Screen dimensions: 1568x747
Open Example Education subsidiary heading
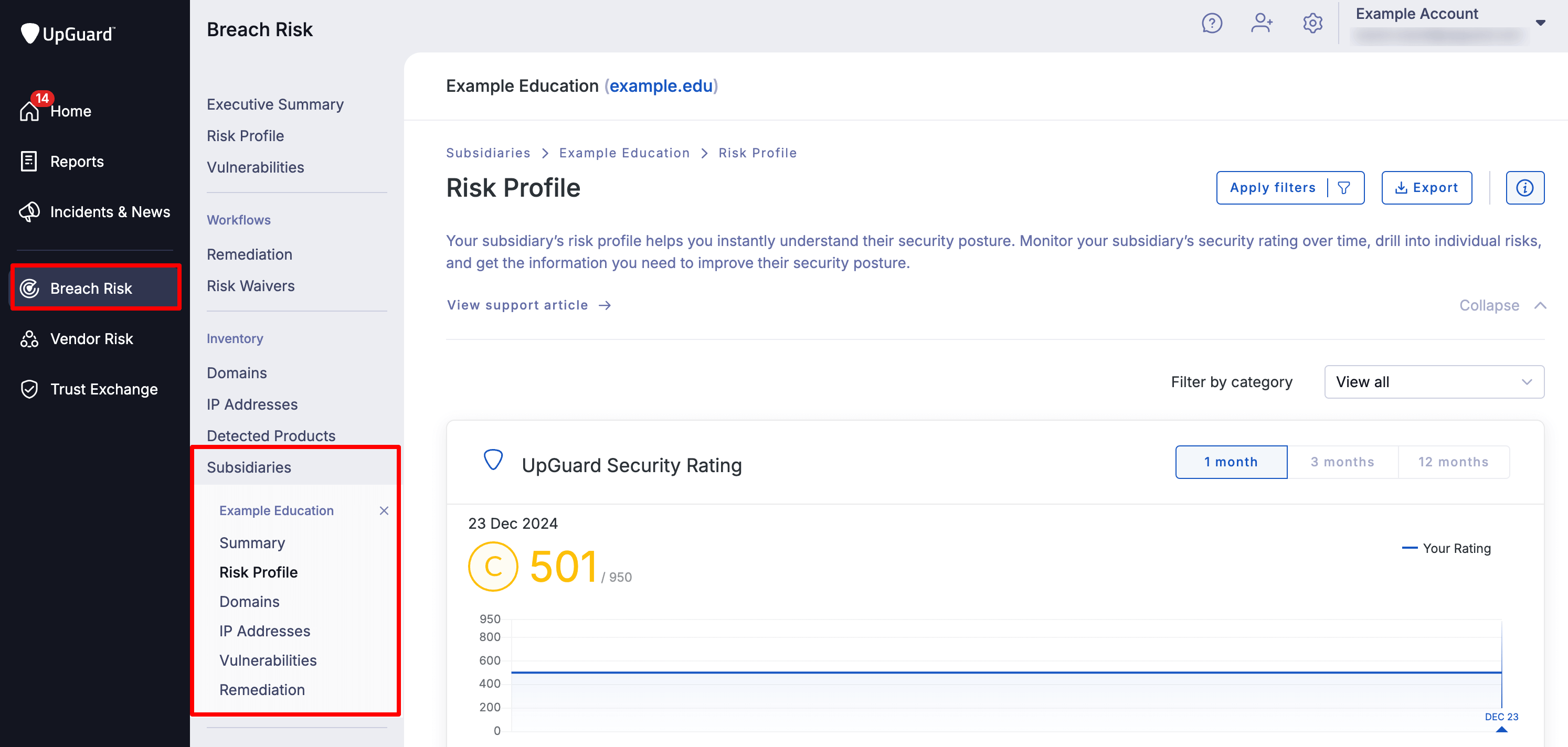(277, 510)
